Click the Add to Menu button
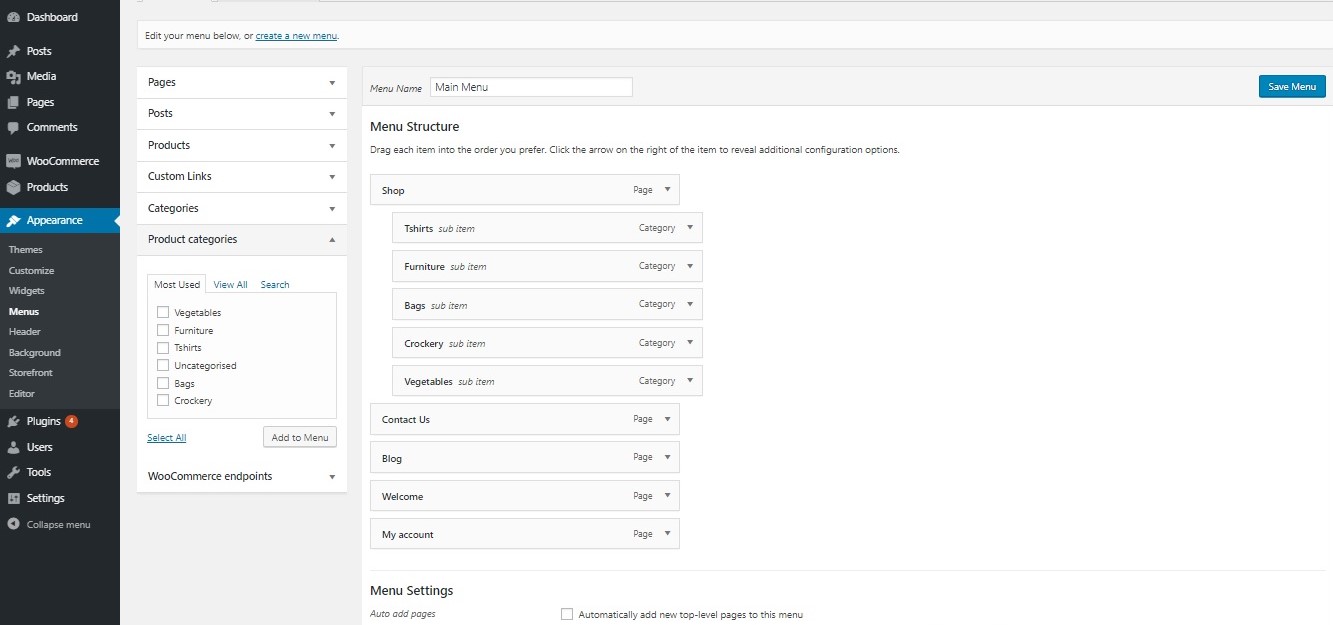This screenshot has height=625, width=1333. tap(300, 437)
